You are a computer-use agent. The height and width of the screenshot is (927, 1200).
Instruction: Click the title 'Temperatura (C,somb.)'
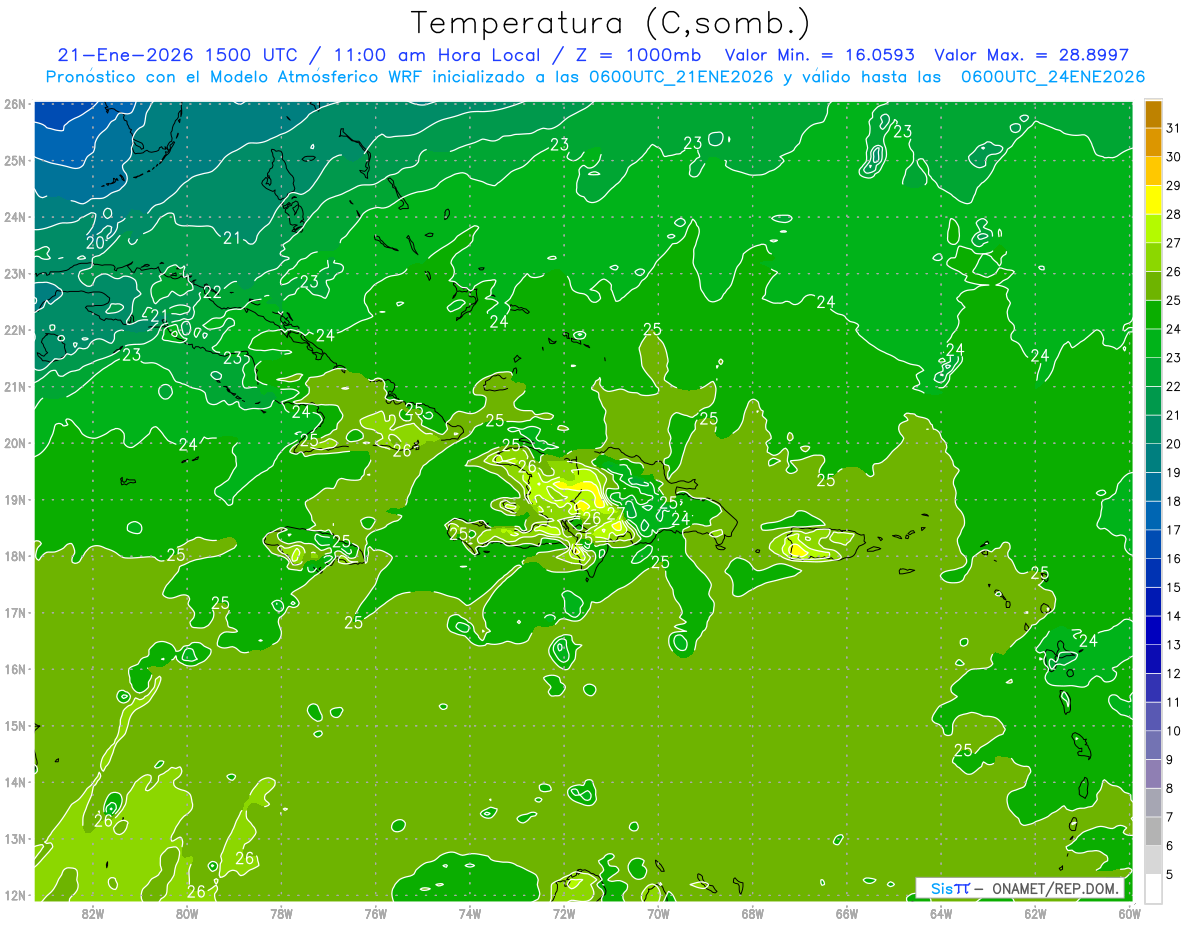[x=609, y=23]
